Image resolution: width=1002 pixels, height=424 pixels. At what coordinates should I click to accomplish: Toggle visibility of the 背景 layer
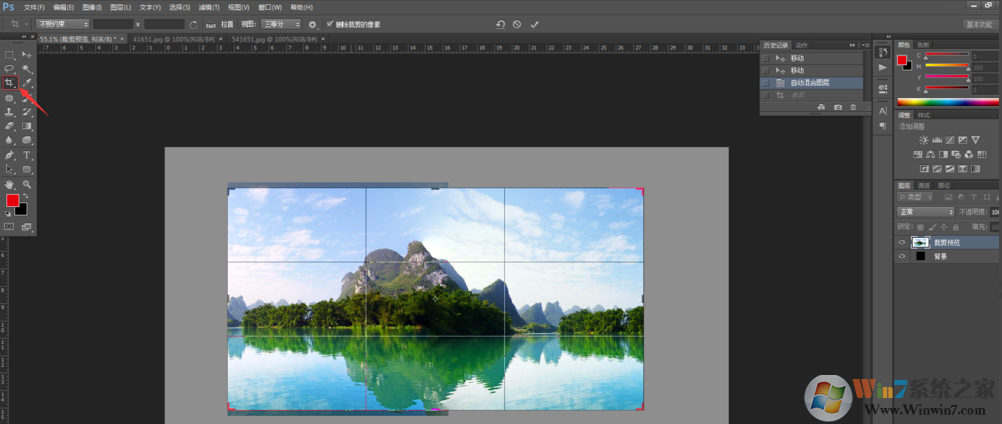[902, 256]
